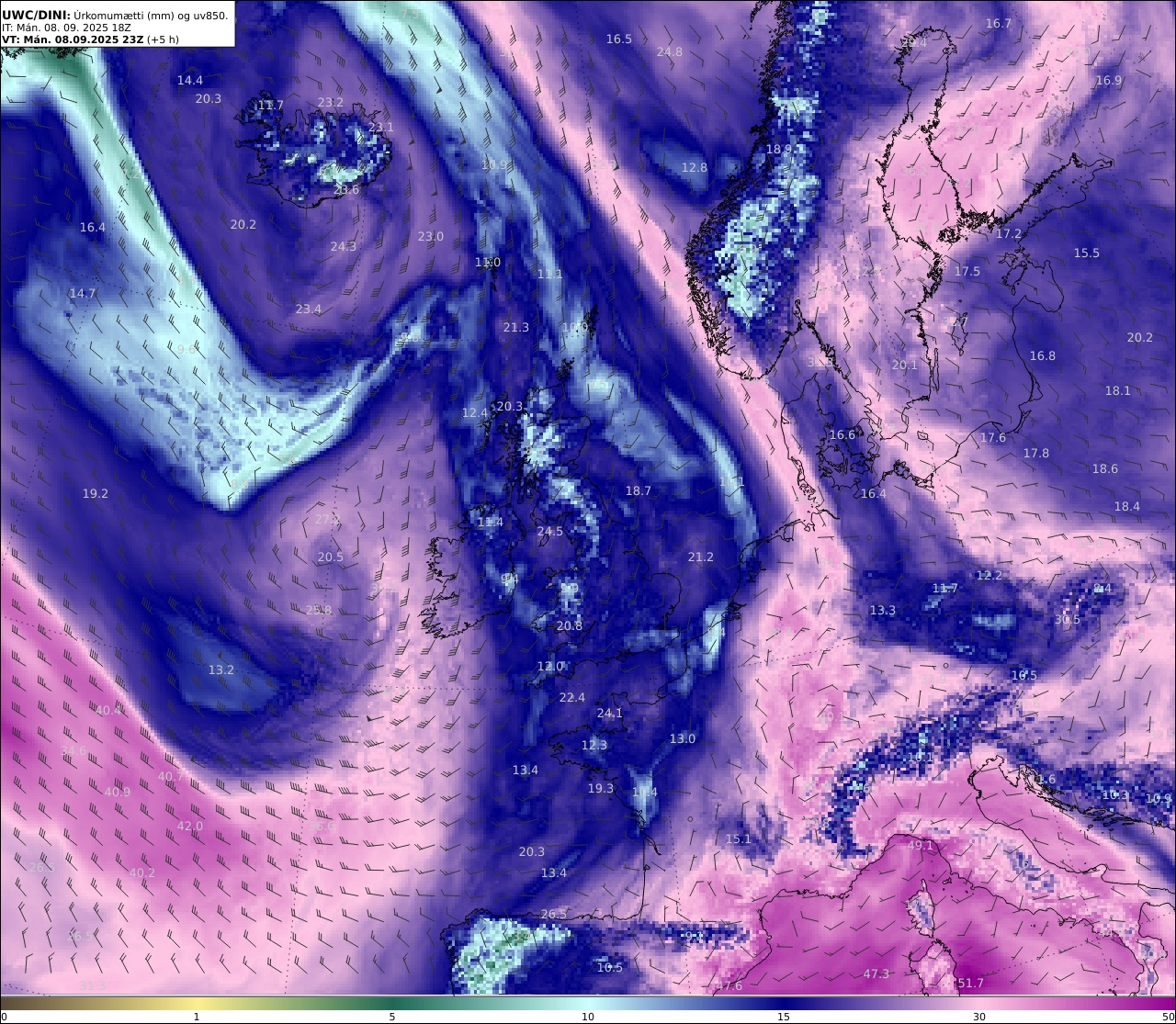The height and width of the screenshot is (1024, 1176).
Task: Click the map value 23.2 over Iceland
Action: [x=330, y=102]
